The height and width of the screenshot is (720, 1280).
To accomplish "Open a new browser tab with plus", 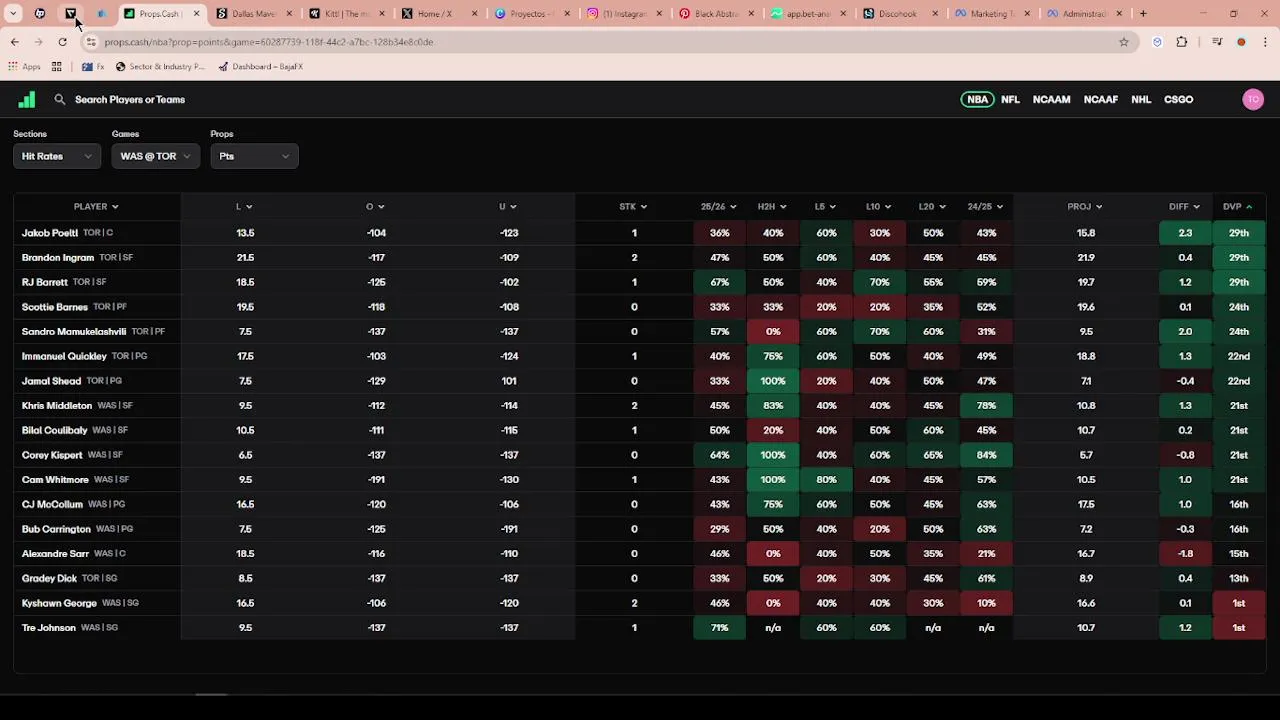I will pyautogui.click(x=1143, y=14).
